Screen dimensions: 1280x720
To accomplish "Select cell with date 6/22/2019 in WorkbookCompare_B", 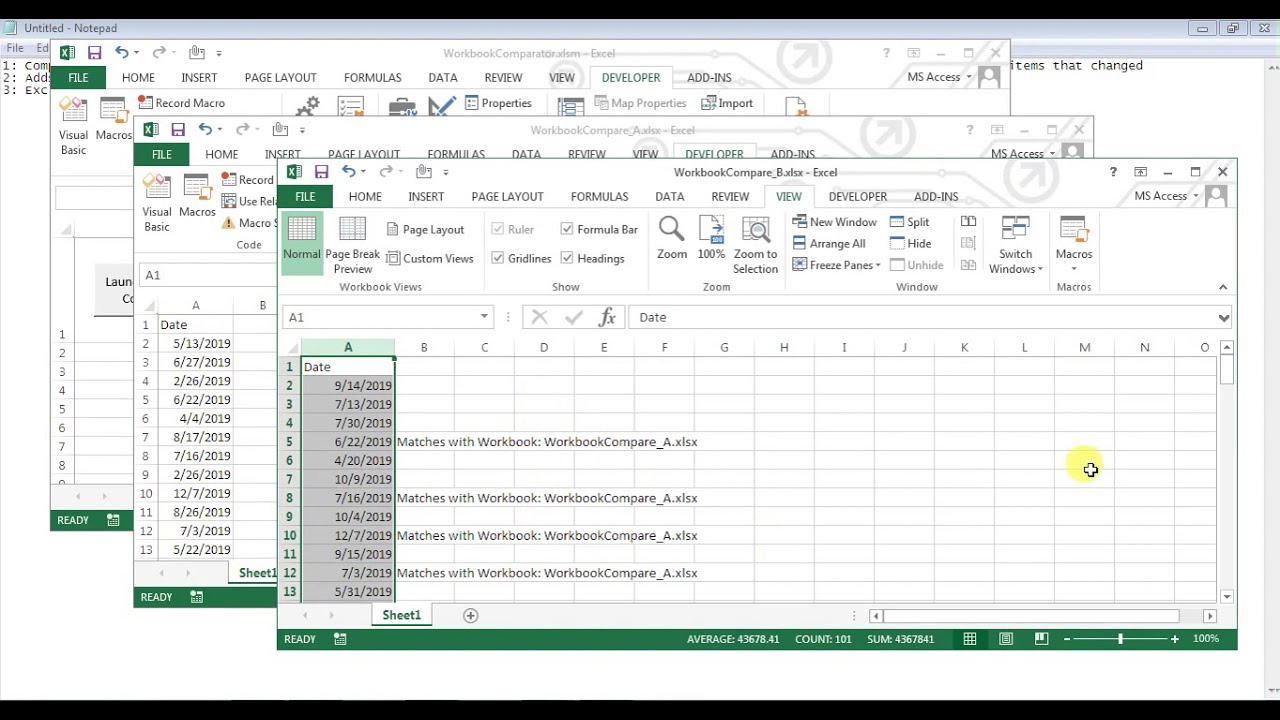I will point(348,442).
